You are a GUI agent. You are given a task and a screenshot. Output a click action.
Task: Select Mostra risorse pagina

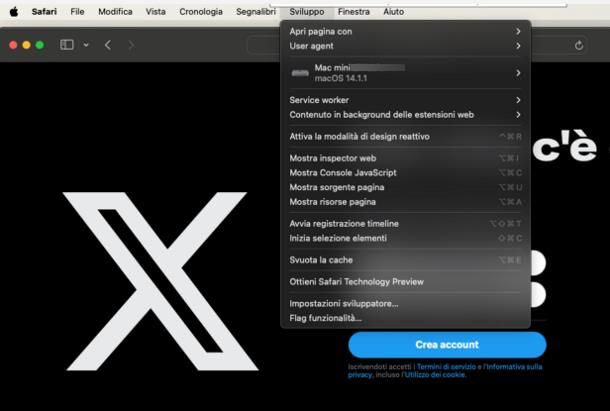tap(405, 202)
